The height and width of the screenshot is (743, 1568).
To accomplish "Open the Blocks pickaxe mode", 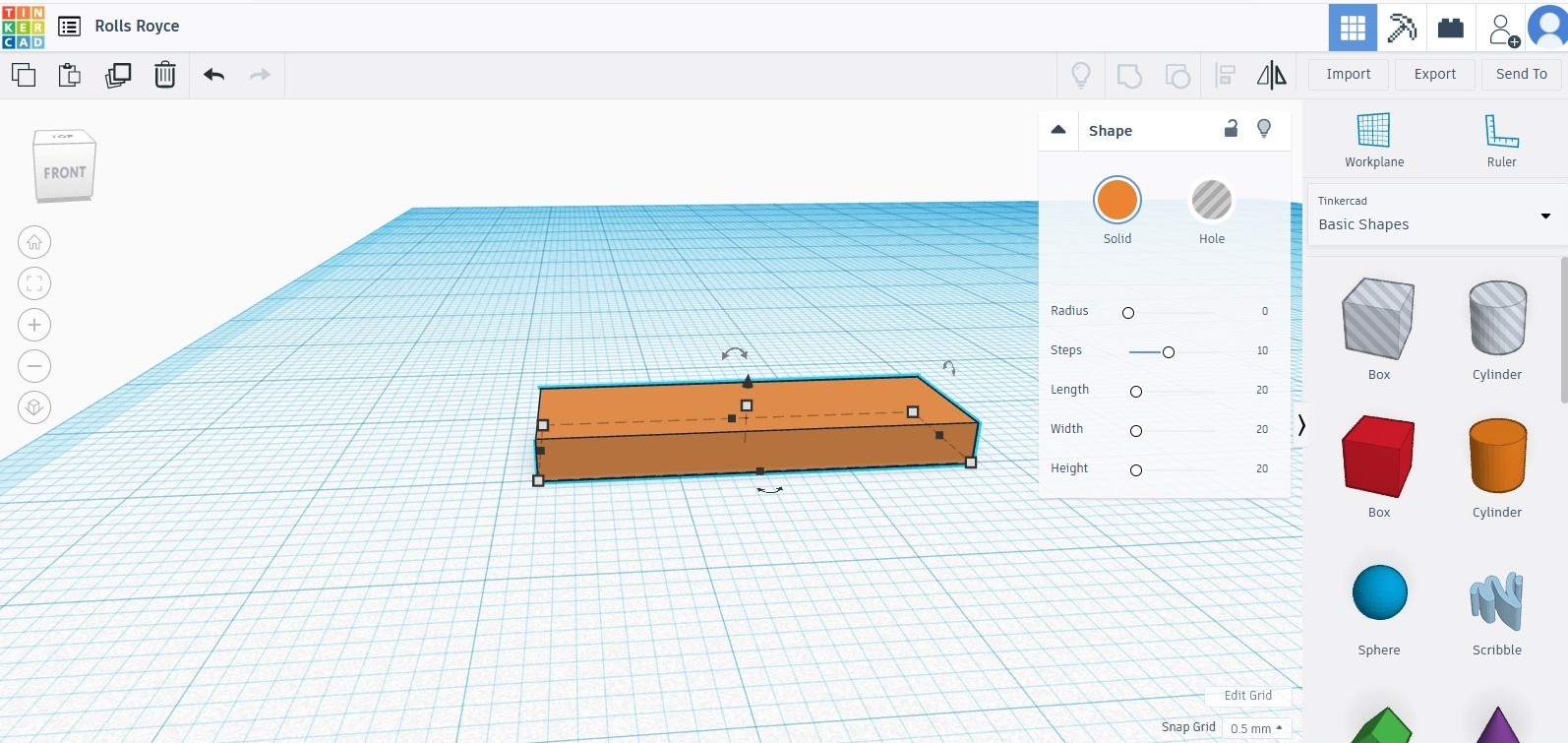I will [x=1402, y=28].
